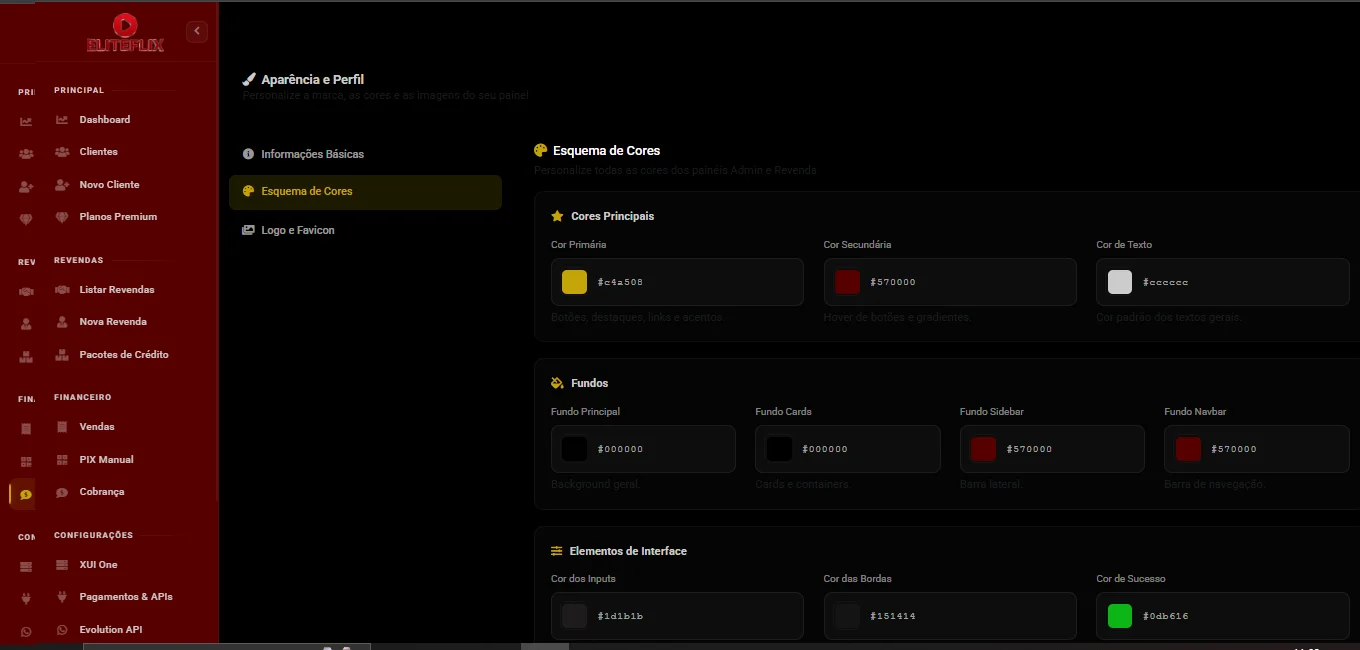Collapse the sidebar with the chevron button
Viewport: 1360px width, 650px height.
click(197, 31)
